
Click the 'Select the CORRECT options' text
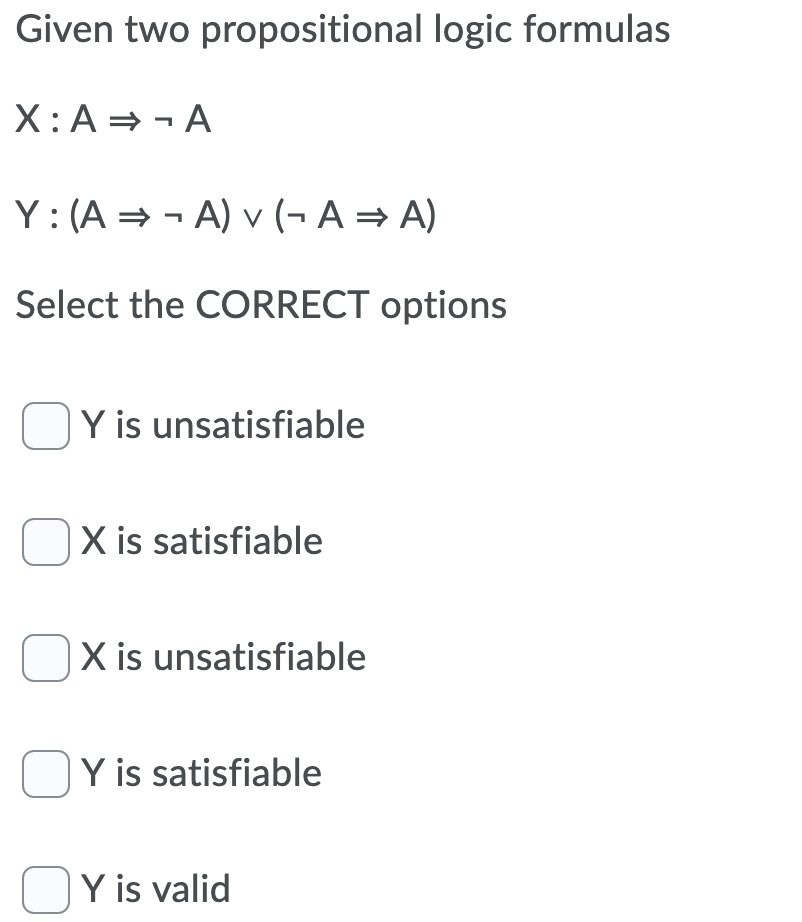(x=260, y=304)
